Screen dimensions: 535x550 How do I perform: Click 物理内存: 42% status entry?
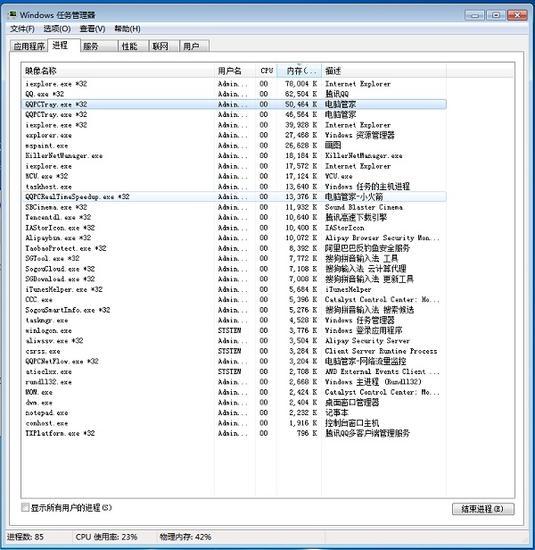[x=185, y=537]
